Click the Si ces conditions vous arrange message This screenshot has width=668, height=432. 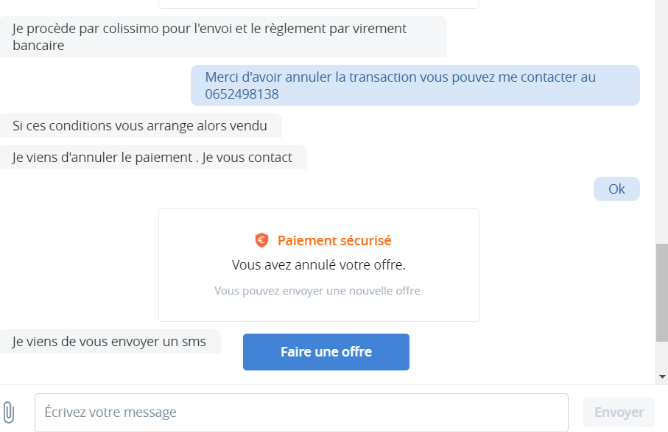141,126
